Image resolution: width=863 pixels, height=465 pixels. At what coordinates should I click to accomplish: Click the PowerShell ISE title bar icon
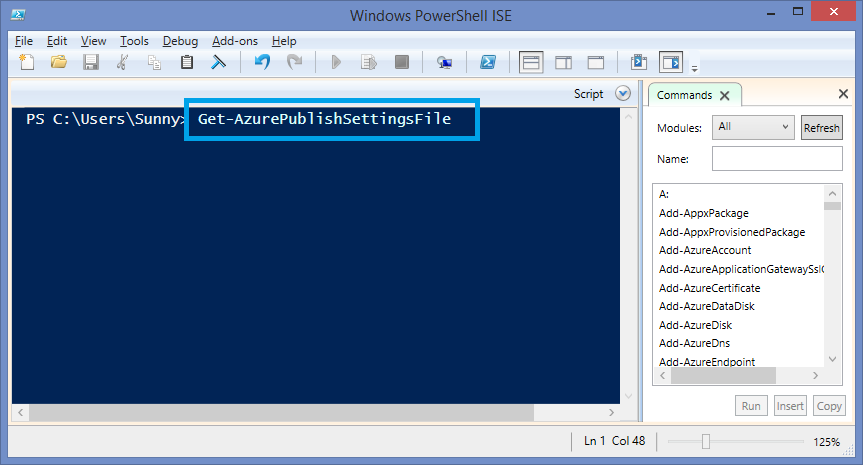point(18,15)
